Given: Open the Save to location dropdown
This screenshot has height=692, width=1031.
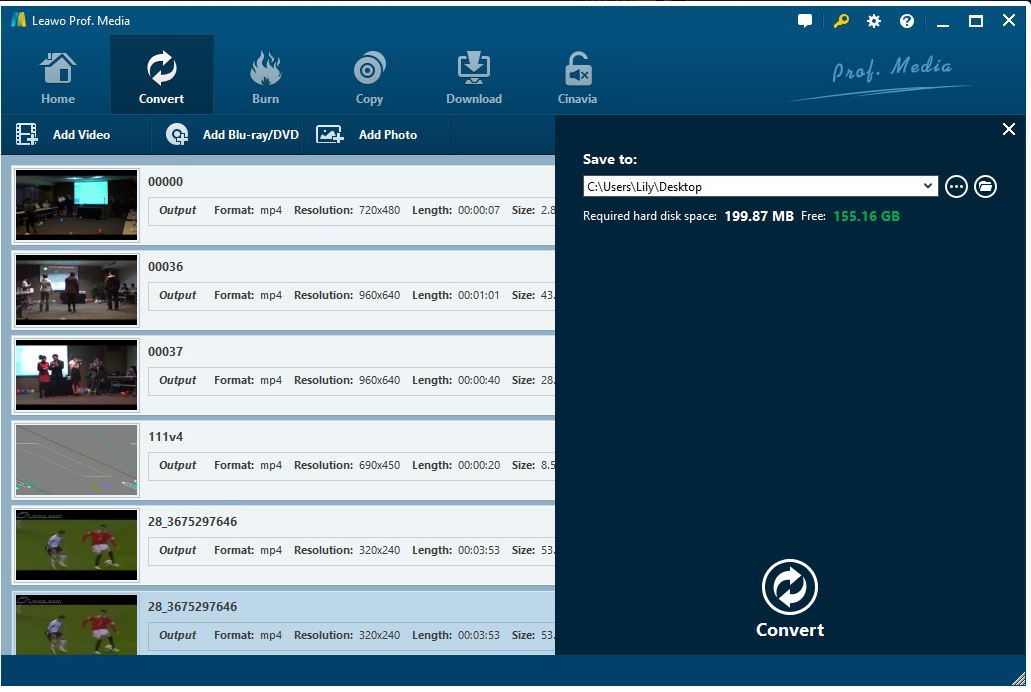Looking at the screenshot, I should point(927,186).
